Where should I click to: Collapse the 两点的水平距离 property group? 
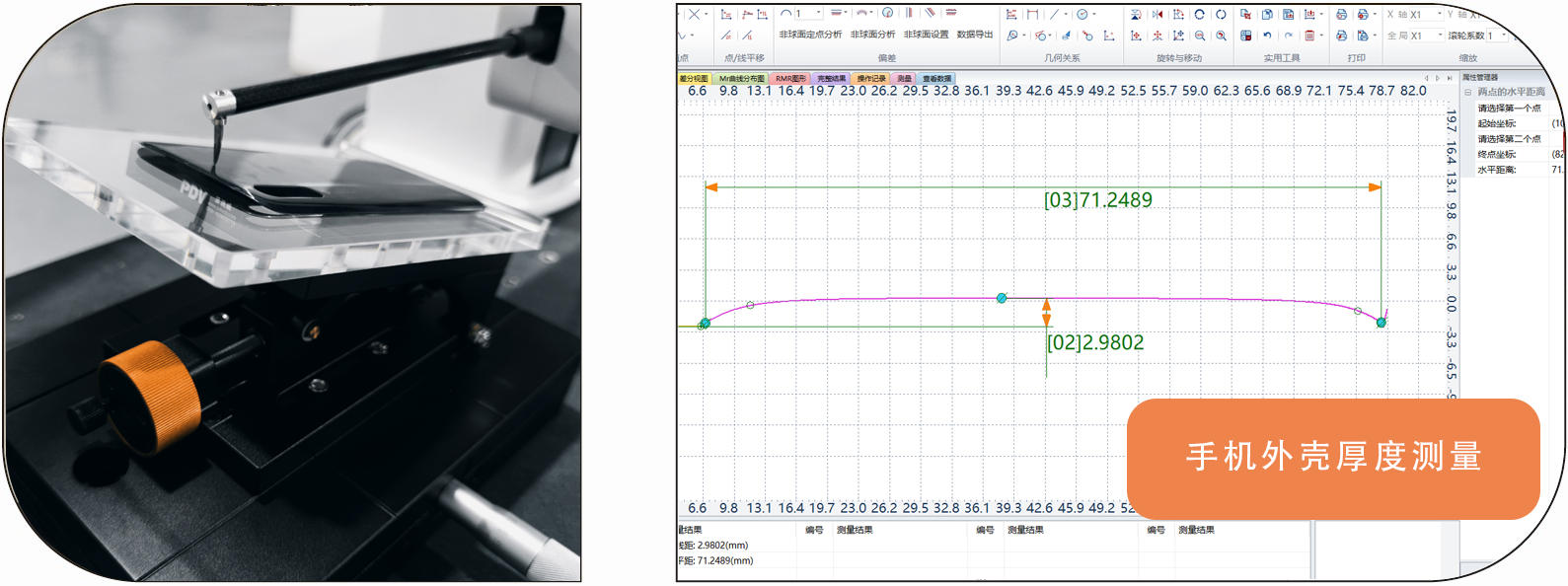tap(1467, 92)
